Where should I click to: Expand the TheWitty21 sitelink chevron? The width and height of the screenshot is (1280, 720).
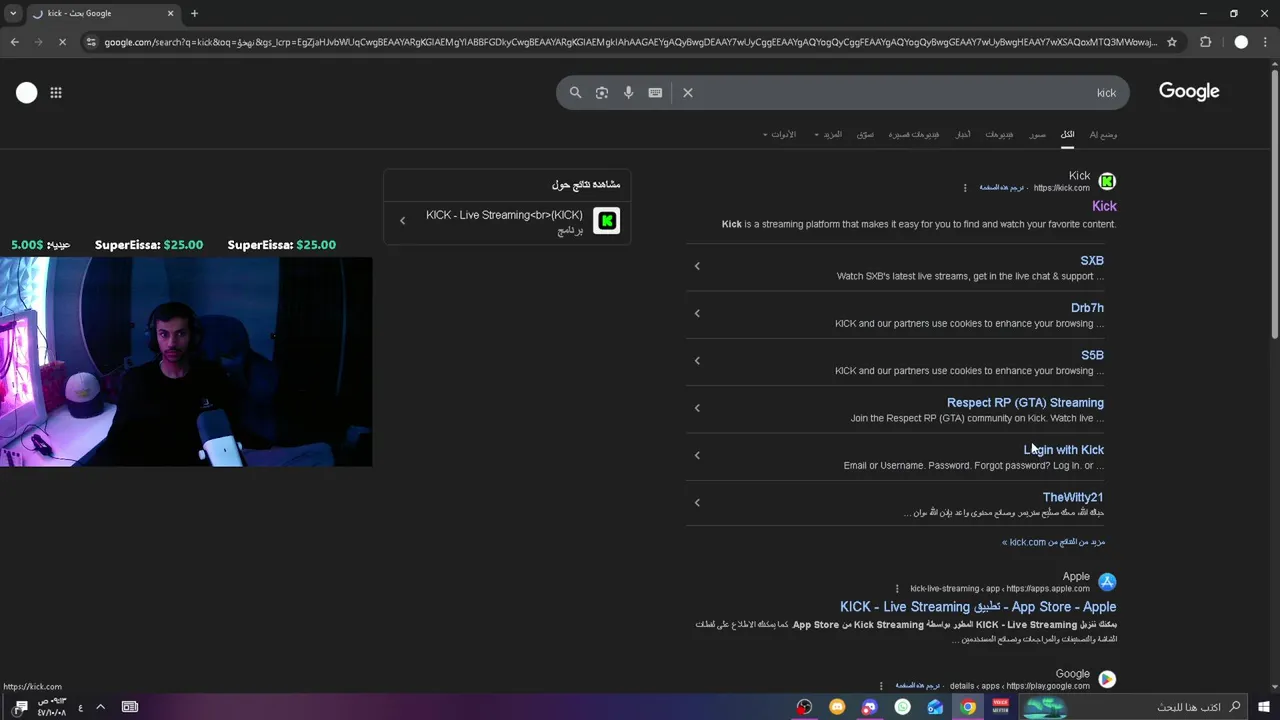697,502
